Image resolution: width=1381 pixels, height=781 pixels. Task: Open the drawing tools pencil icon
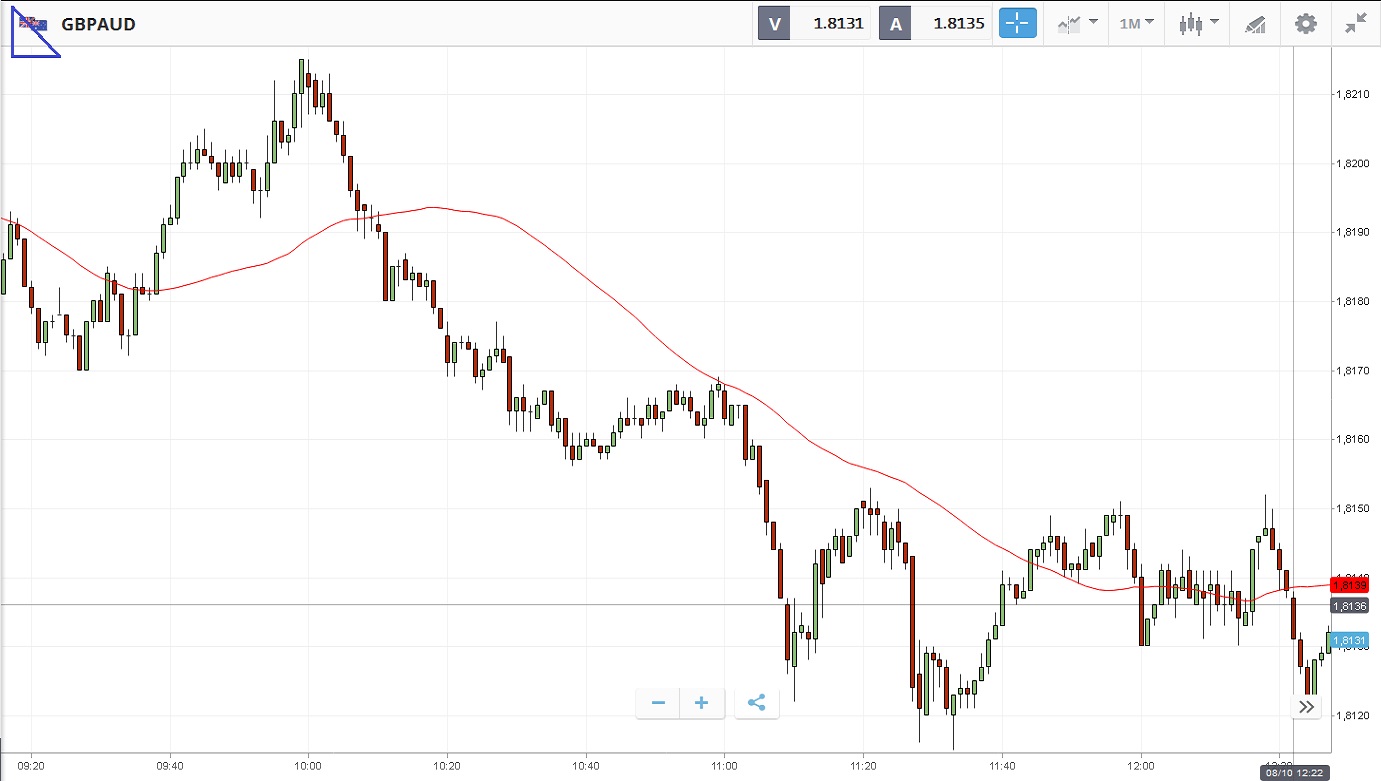[x=1255, y=24]
